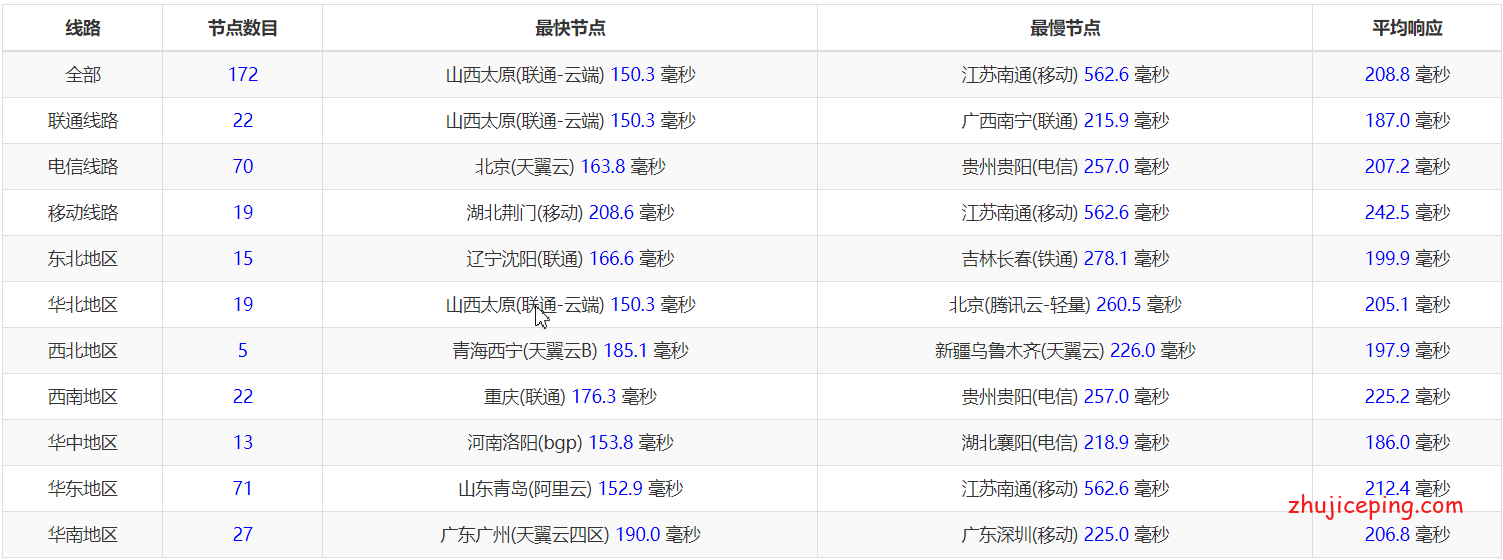Click node count 15 for 东北地区

tap(243, 259)
